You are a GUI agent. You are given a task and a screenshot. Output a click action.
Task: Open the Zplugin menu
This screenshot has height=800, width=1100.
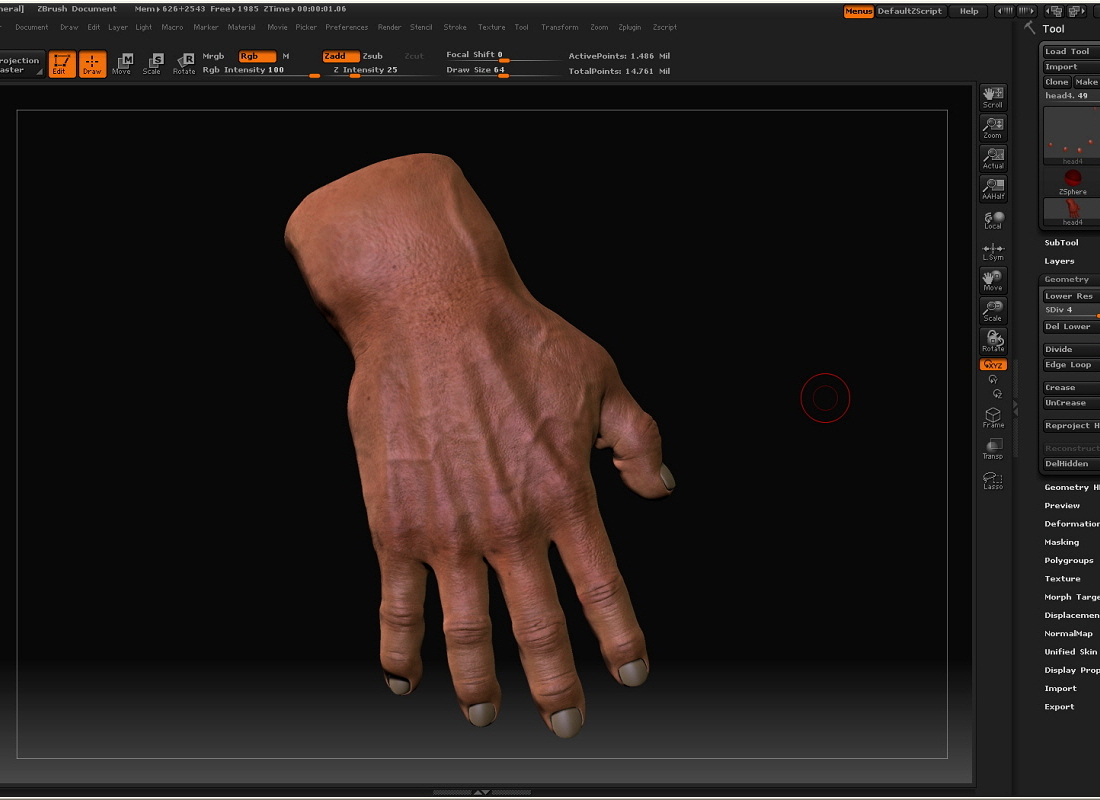coord(630,27)
